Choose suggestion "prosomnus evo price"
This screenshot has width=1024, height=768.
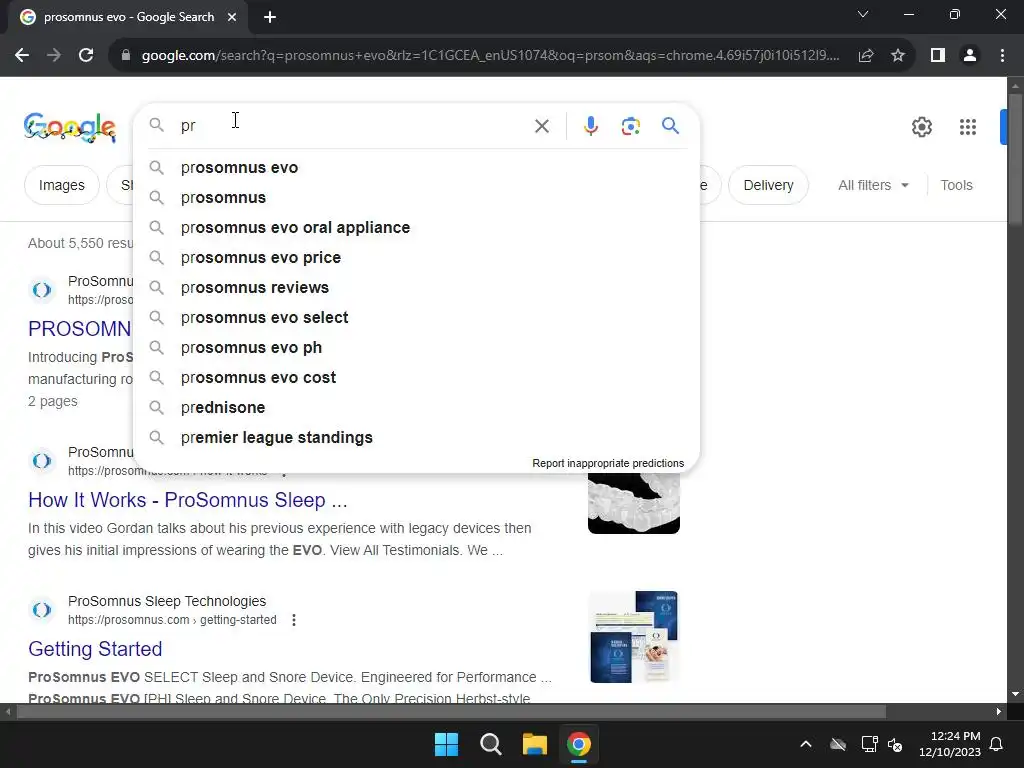click(417, 258)
